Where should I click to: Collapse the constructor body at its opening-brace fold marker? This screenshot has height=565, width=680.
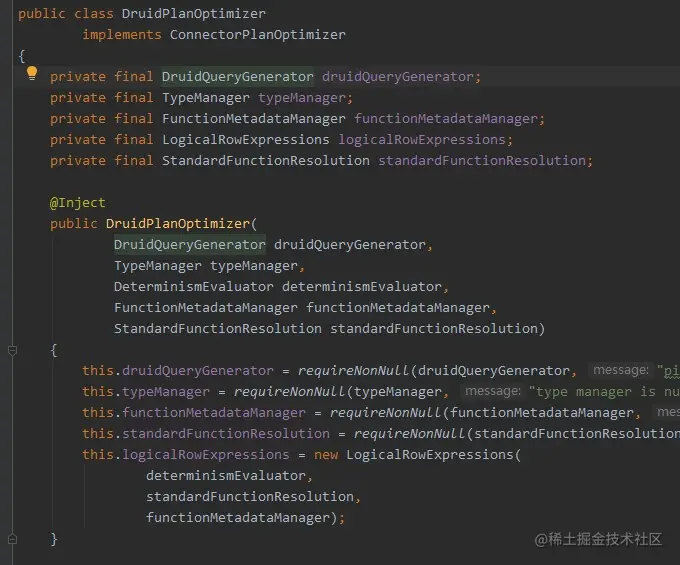[13, 350]
